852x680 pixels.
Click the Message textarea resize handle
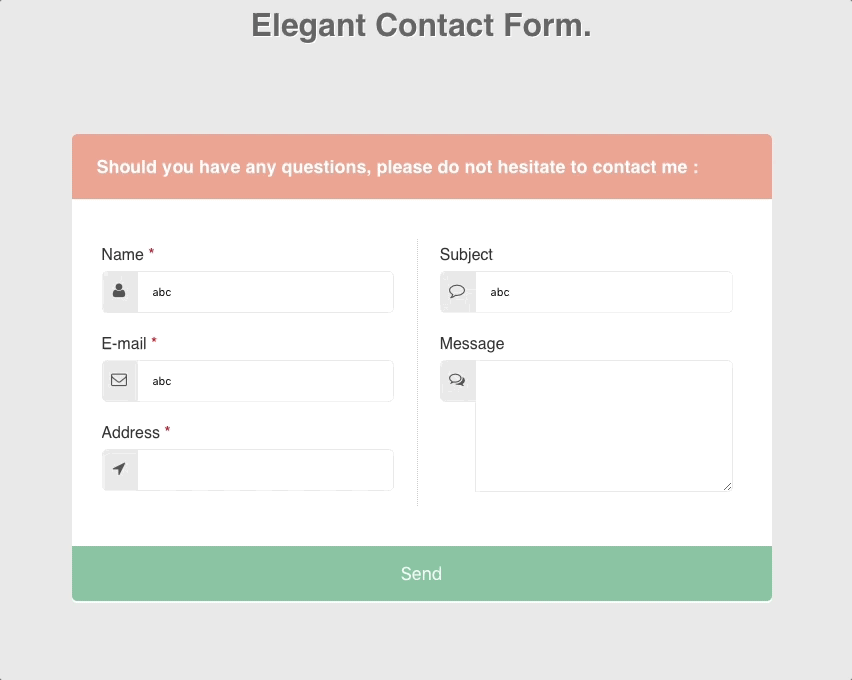[727, 486]
